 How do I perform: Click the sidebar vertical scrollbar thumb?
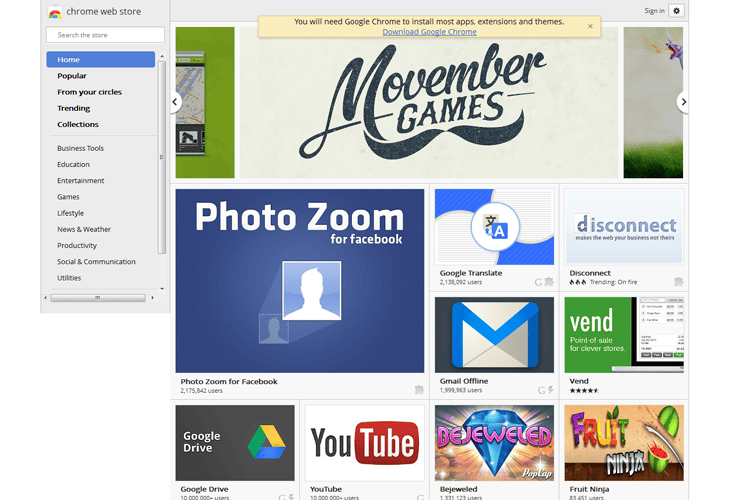click(162, 157)
